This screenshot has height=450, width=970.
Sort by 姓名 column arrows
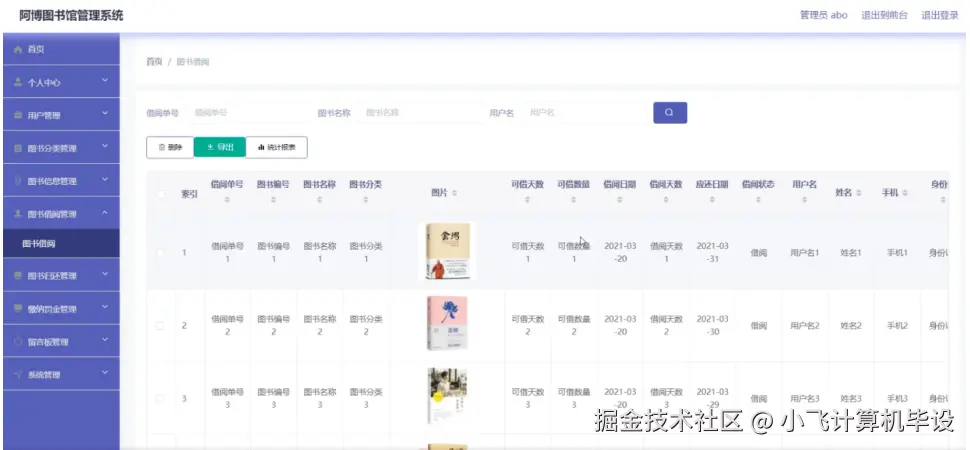(859, 193)
